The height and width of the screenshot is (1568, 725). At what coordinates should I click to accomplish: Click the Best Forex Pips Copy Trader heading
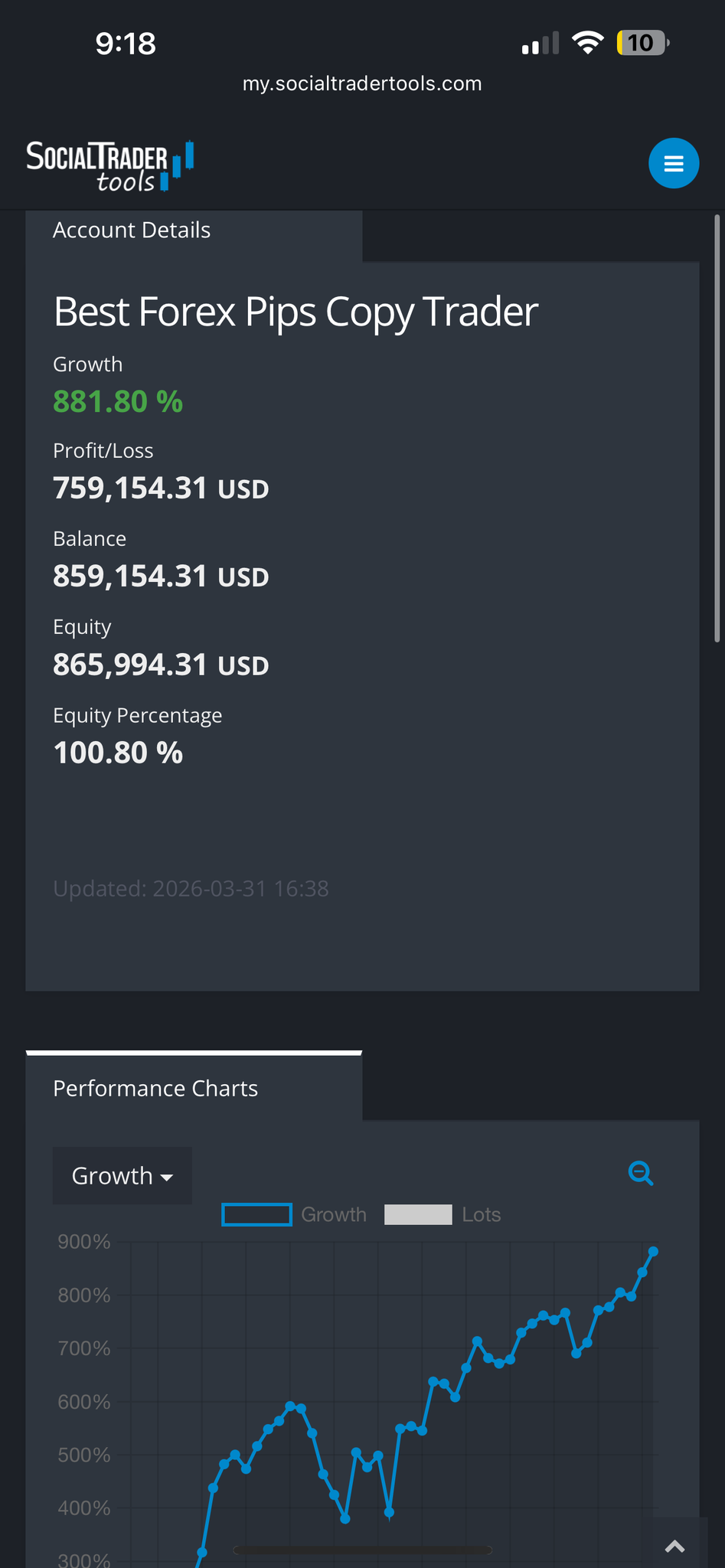296,312
